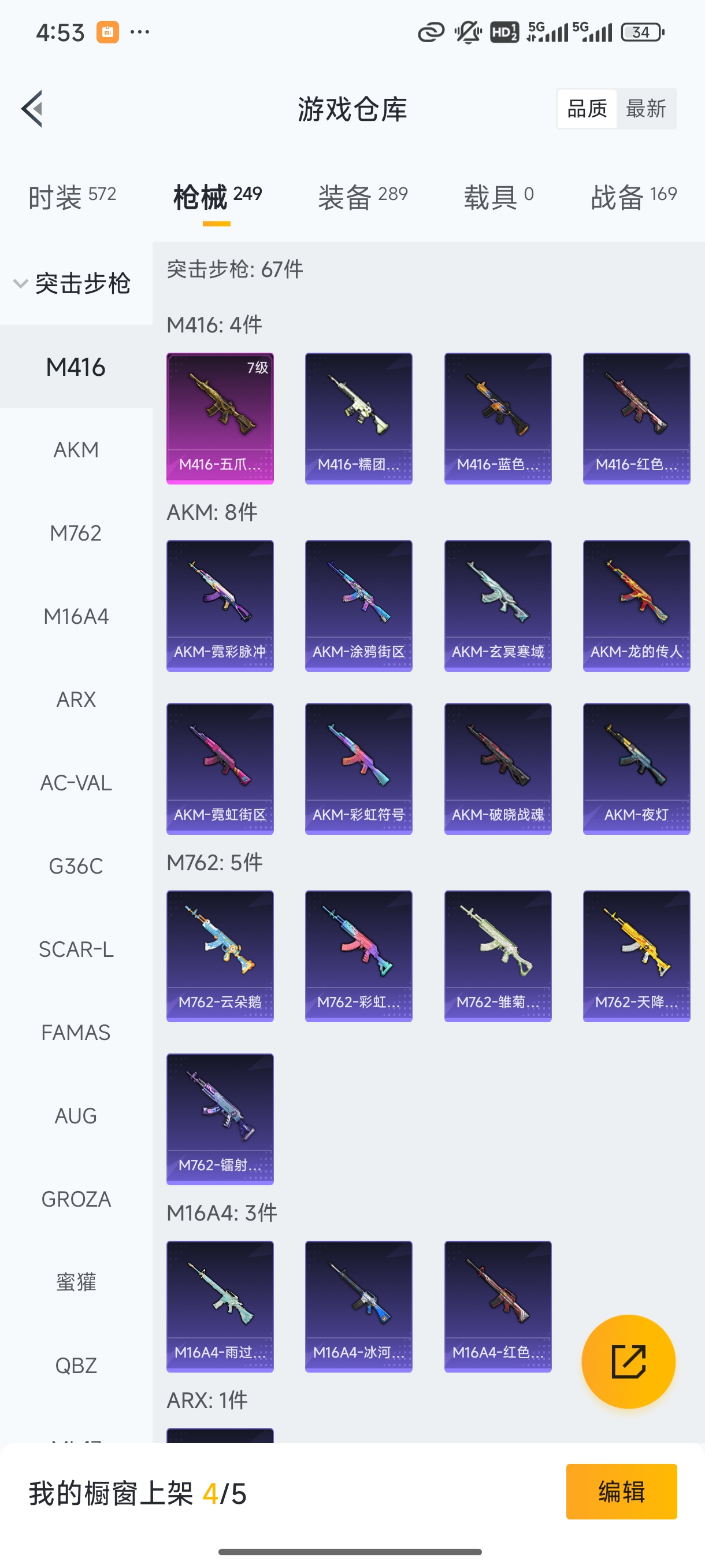Switch sorting to 品质

[x=587, y=109]
